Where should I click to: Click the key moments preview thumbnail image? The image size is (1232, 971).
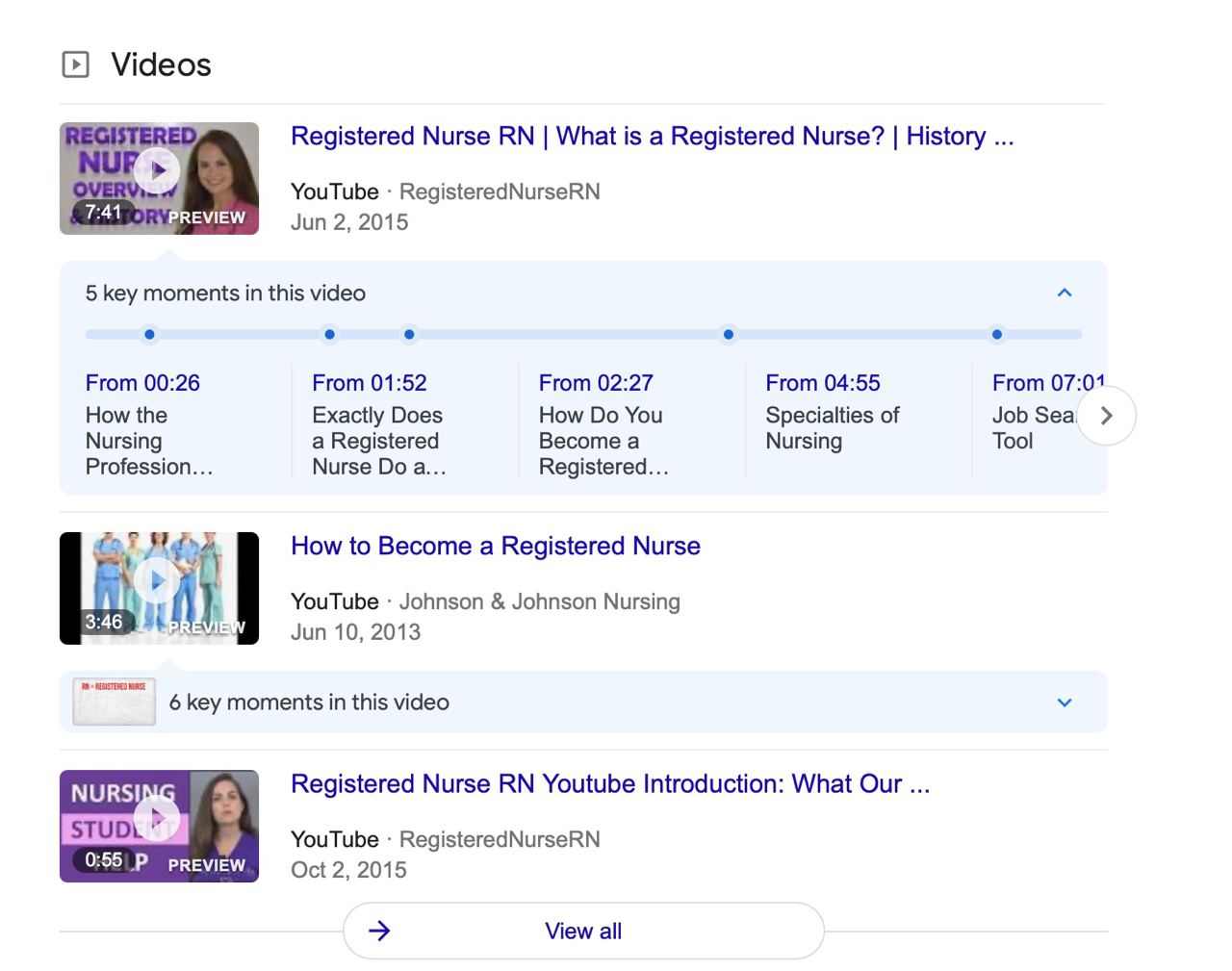point(115,702)
